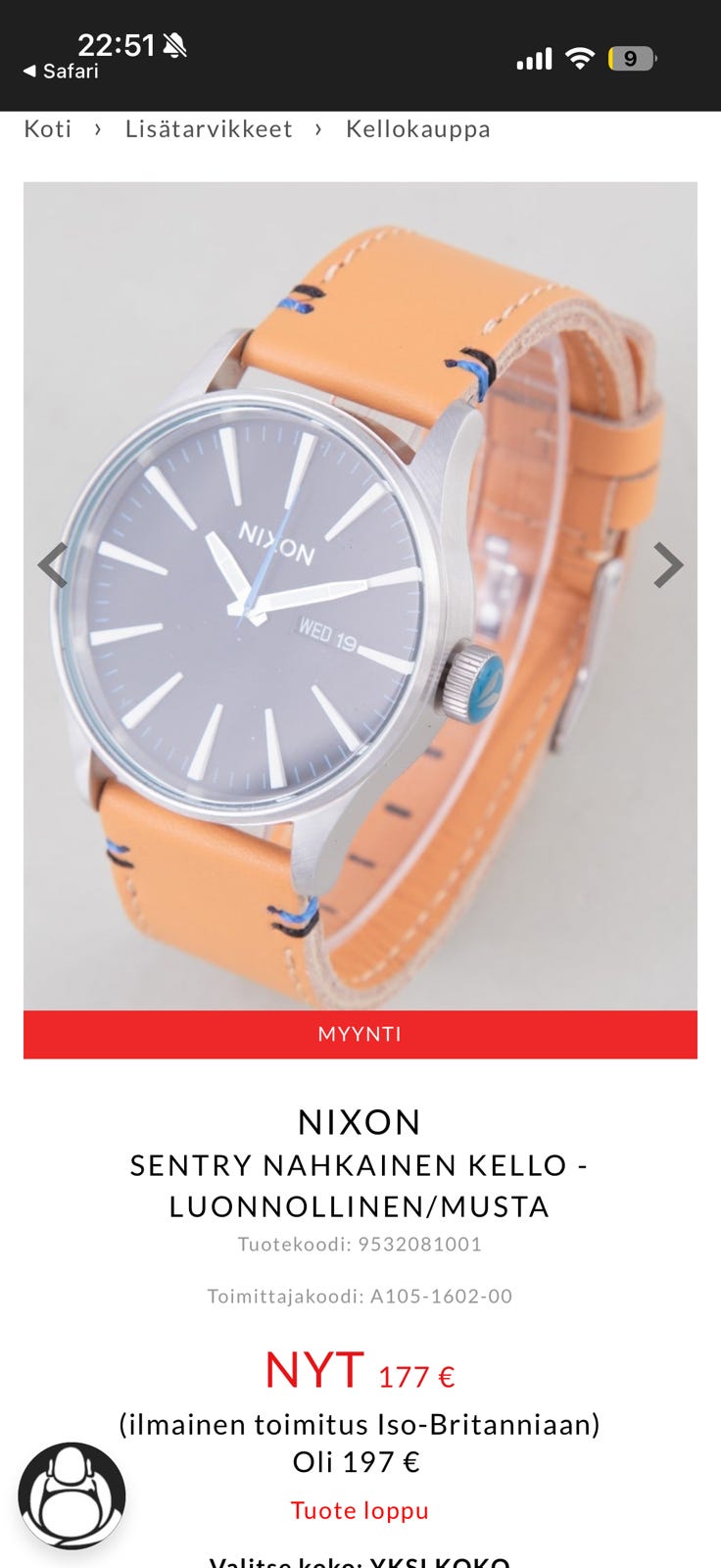Click the Sentry Nahkainen Kello product title

(360, 1186)
